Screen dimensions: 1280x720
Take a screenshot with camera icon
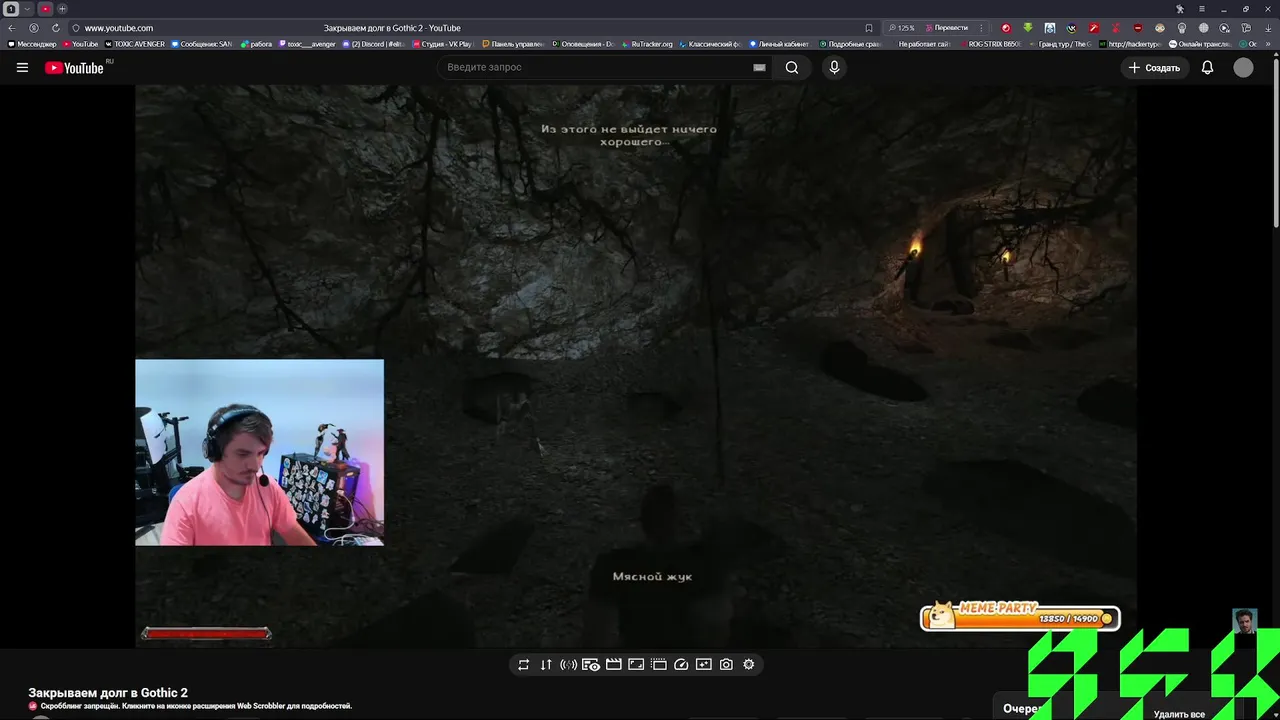pos(726,664)
